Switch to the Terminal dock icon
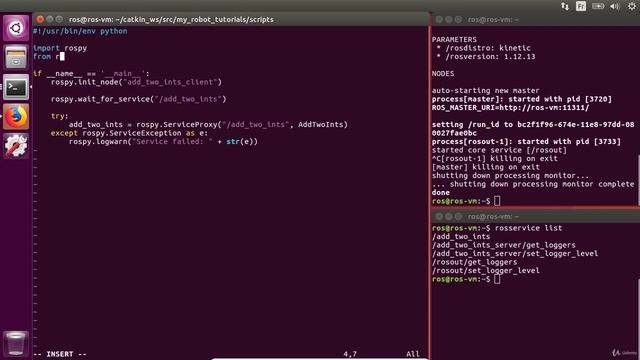The width and height of the screenshot is (640, 360). tap(16, 87)
